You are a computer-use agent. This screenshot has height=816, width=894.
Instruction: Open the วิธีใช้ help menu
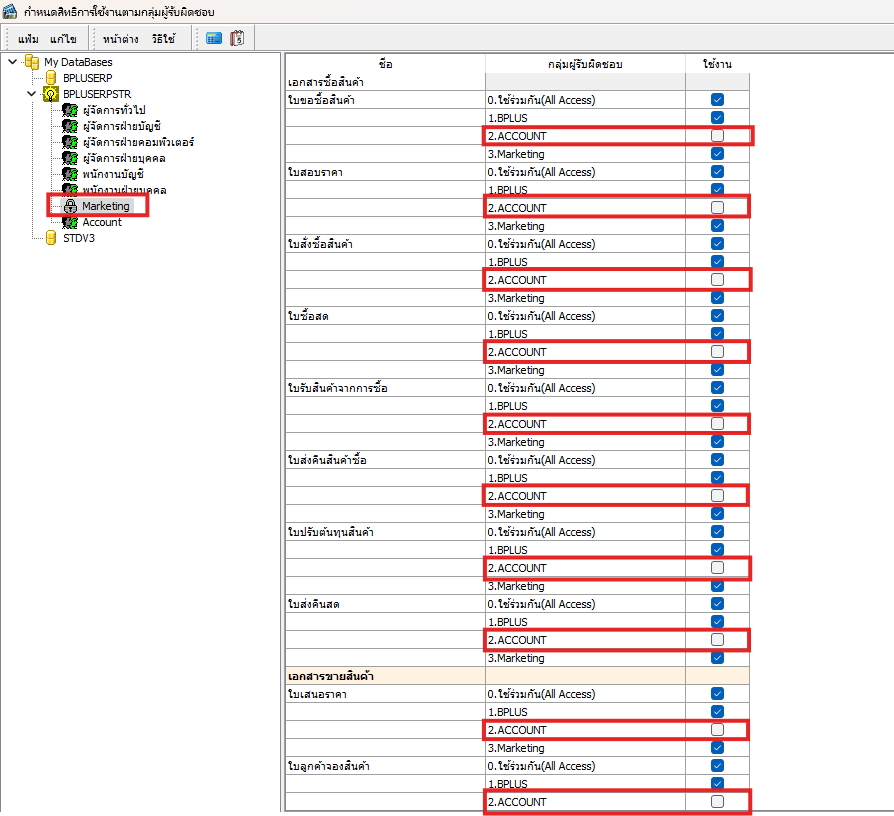point(163,39)
